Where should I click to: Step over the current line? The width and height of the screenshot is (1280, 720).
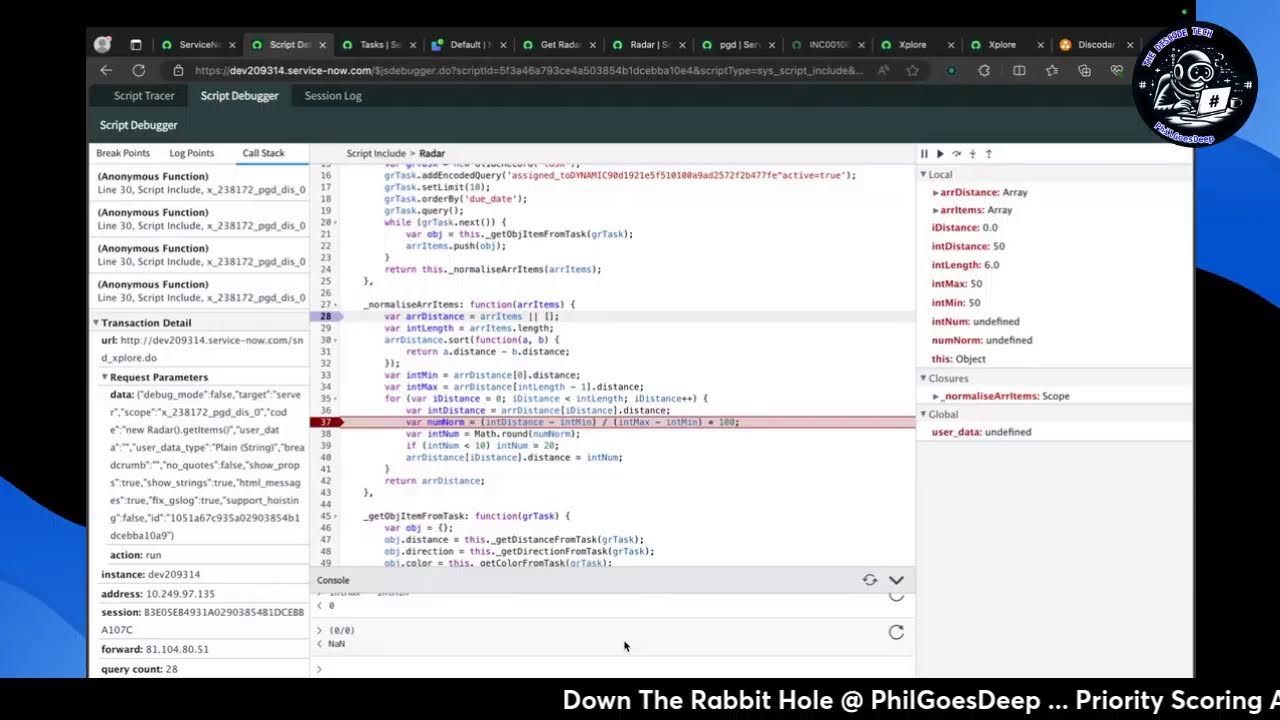[x=957, y=154]
